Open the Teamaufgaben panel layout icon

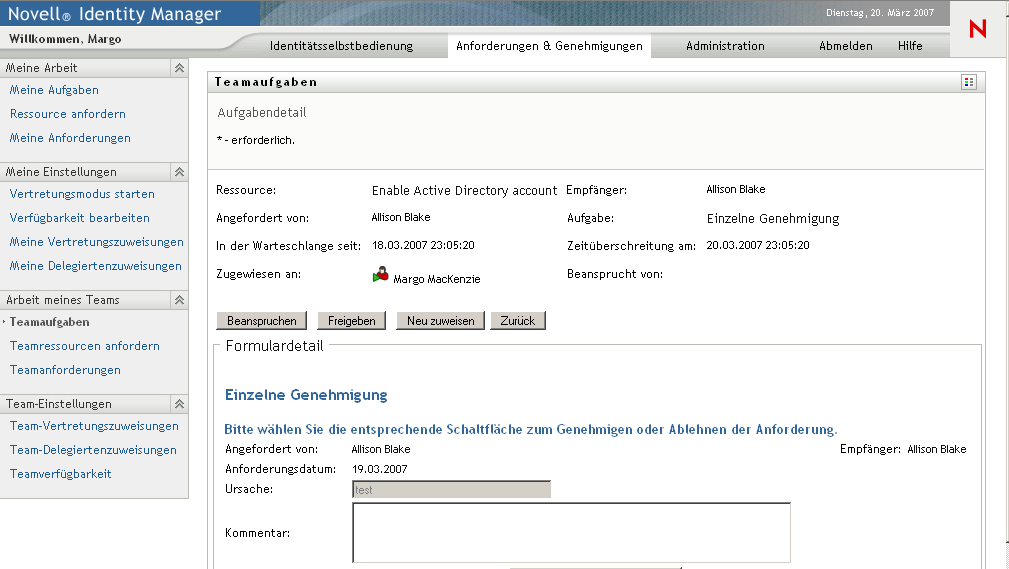coord(969,82)
